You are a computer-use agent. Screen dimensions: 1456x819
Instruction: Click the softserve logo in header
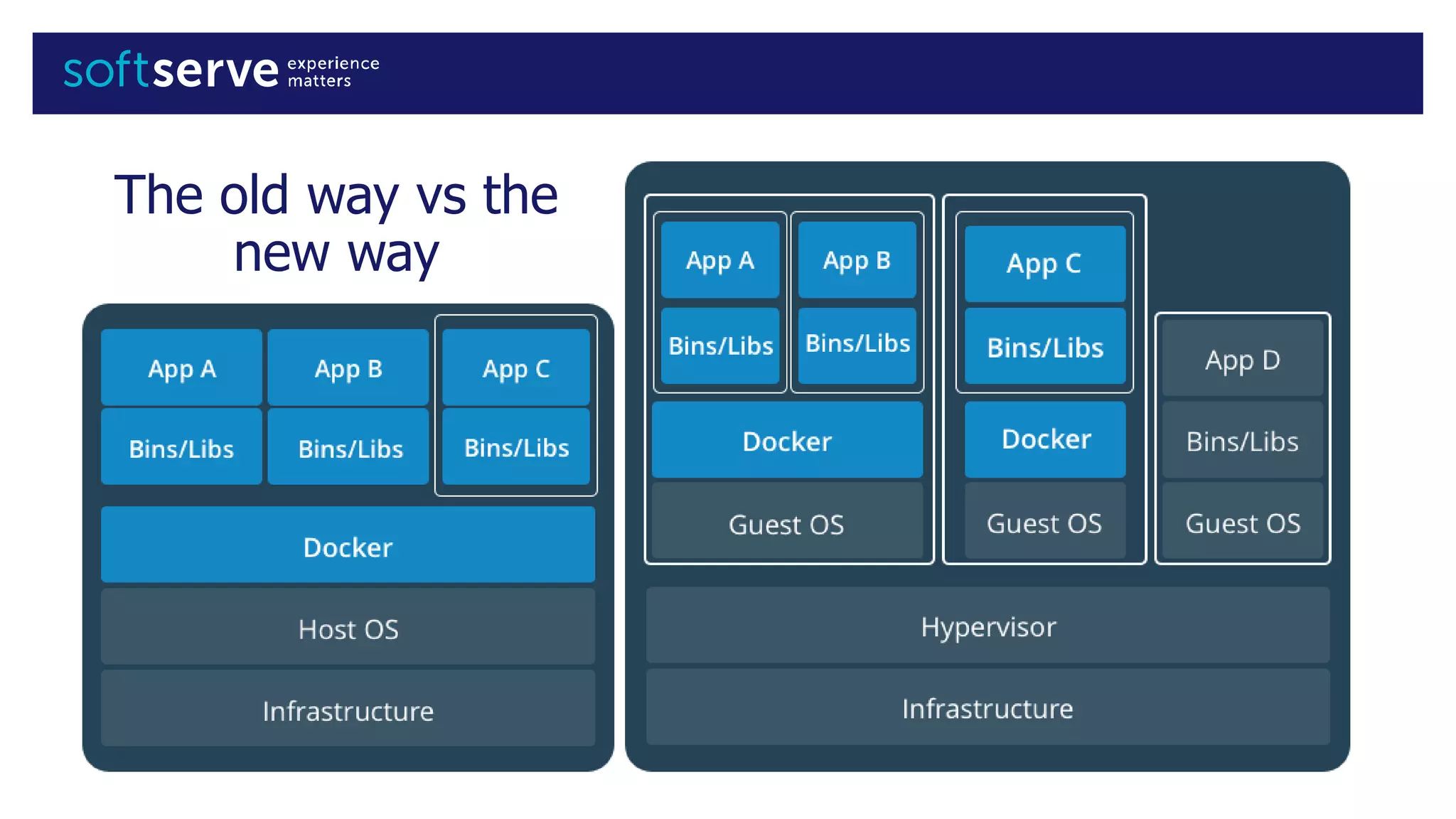171,70
